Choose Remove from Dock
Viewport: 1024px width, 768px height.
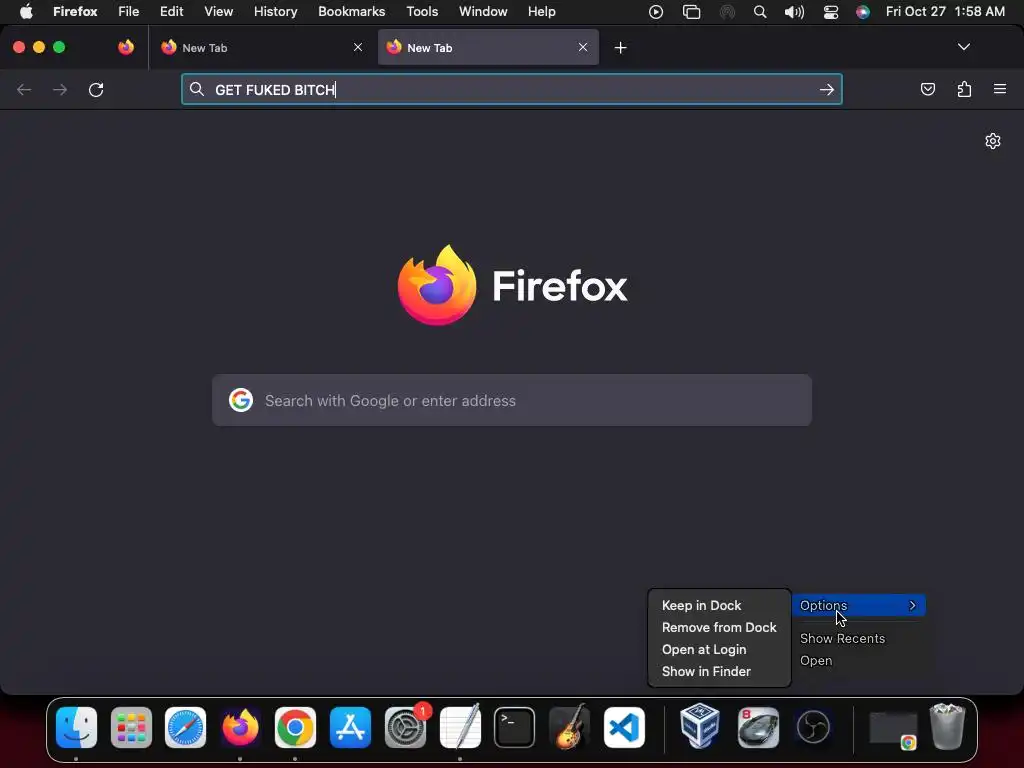pyautogui.click(x=719, y=628)
